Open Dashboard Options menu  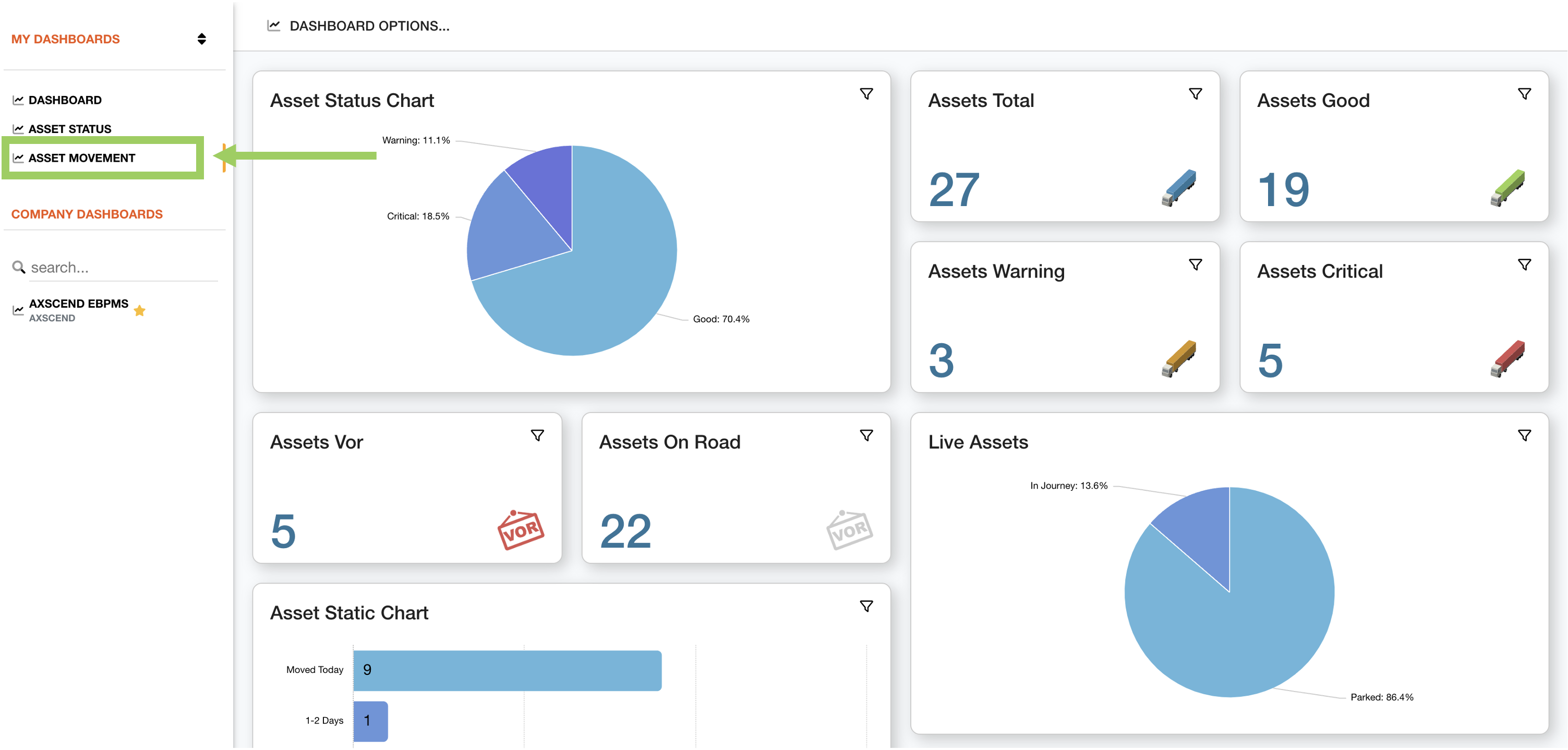[x=358, y=26]
